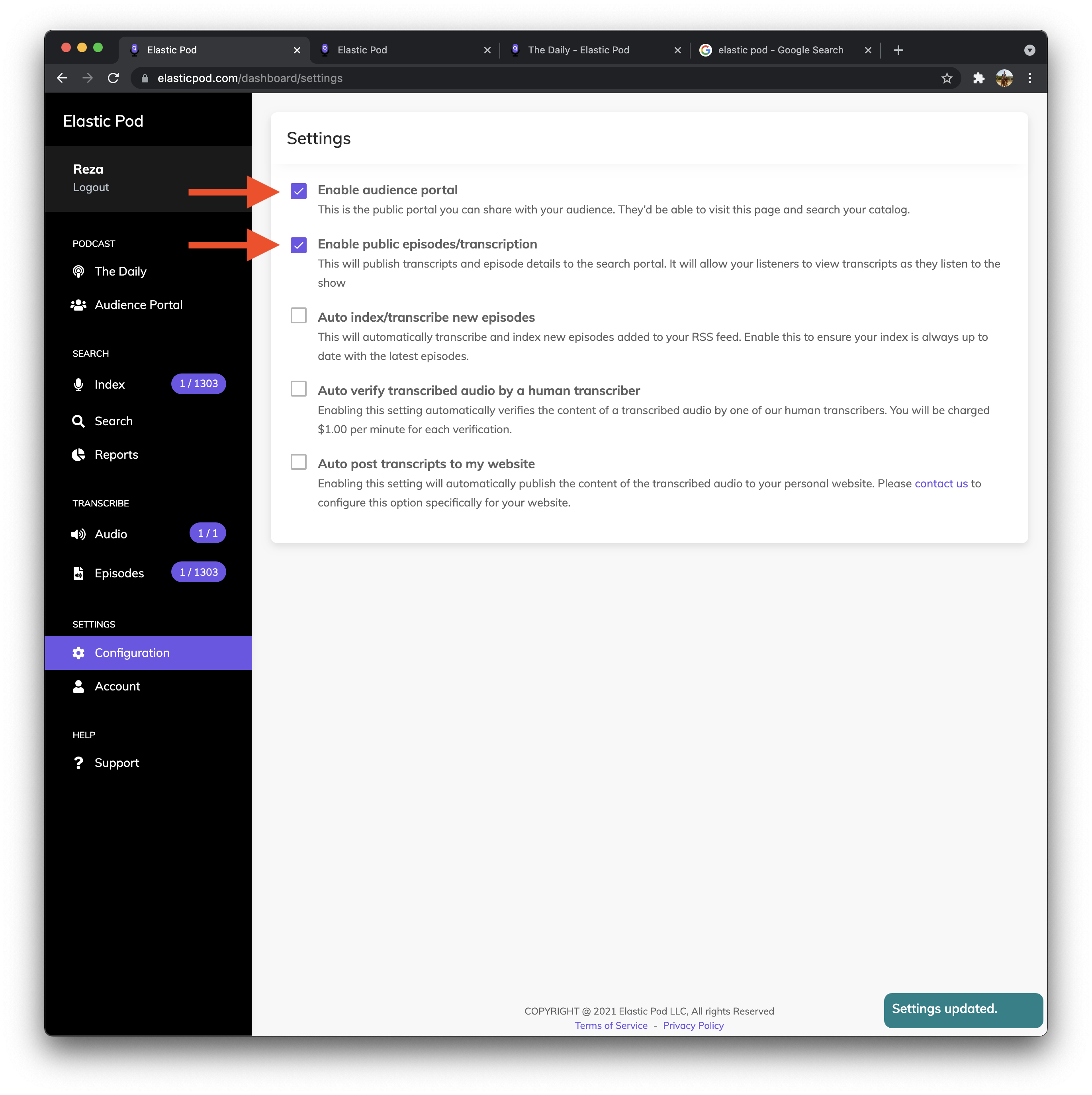Close The Daily - Elastic Pod tab
This screenshot has width=1092, height=1095.
(x=677, y=50)
